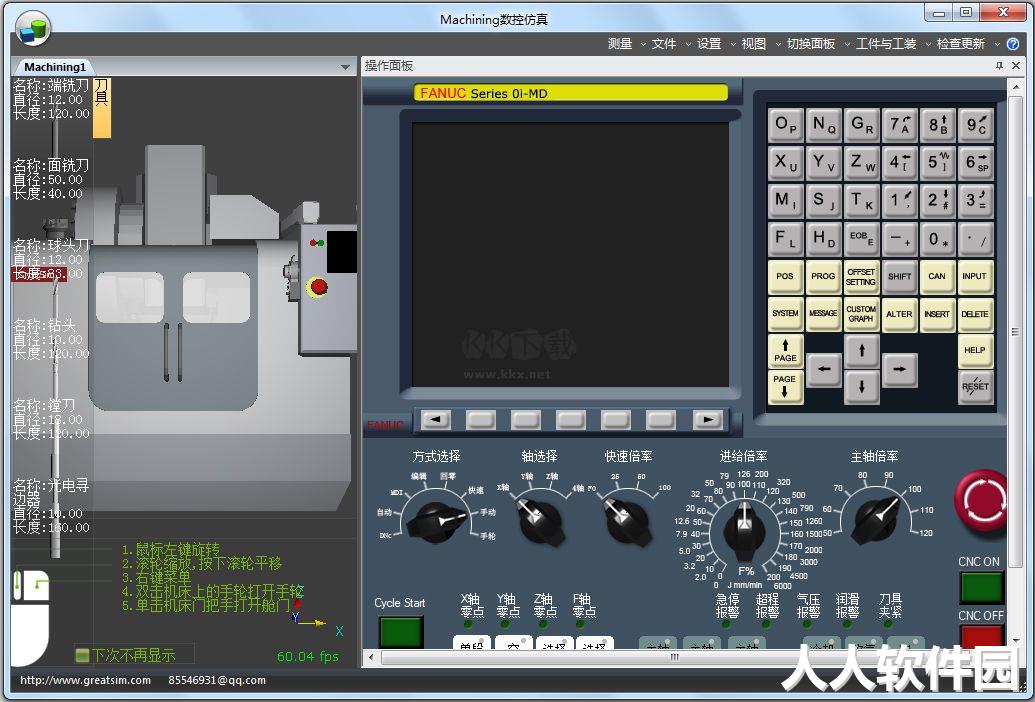Viewport: 1035px width, 702px height.
Task: Tap the S/J key on keypad
Action: pyautogui.click(x=824, y=201)
